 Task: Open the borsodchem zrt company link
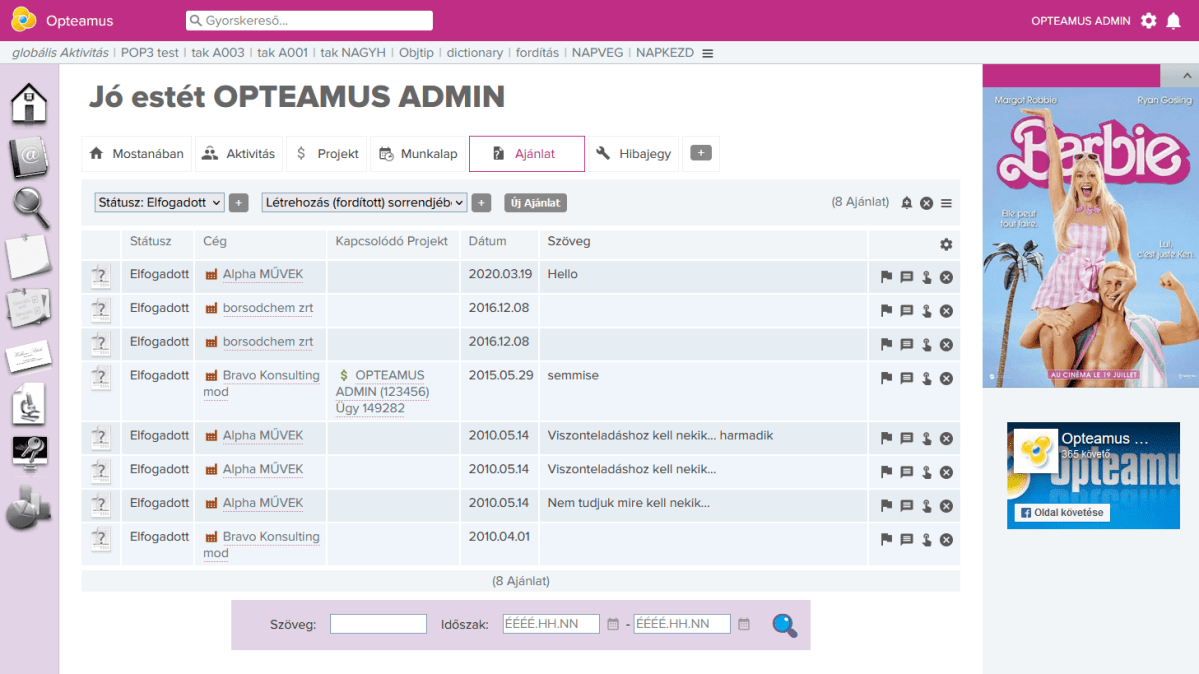click(267, 308)
